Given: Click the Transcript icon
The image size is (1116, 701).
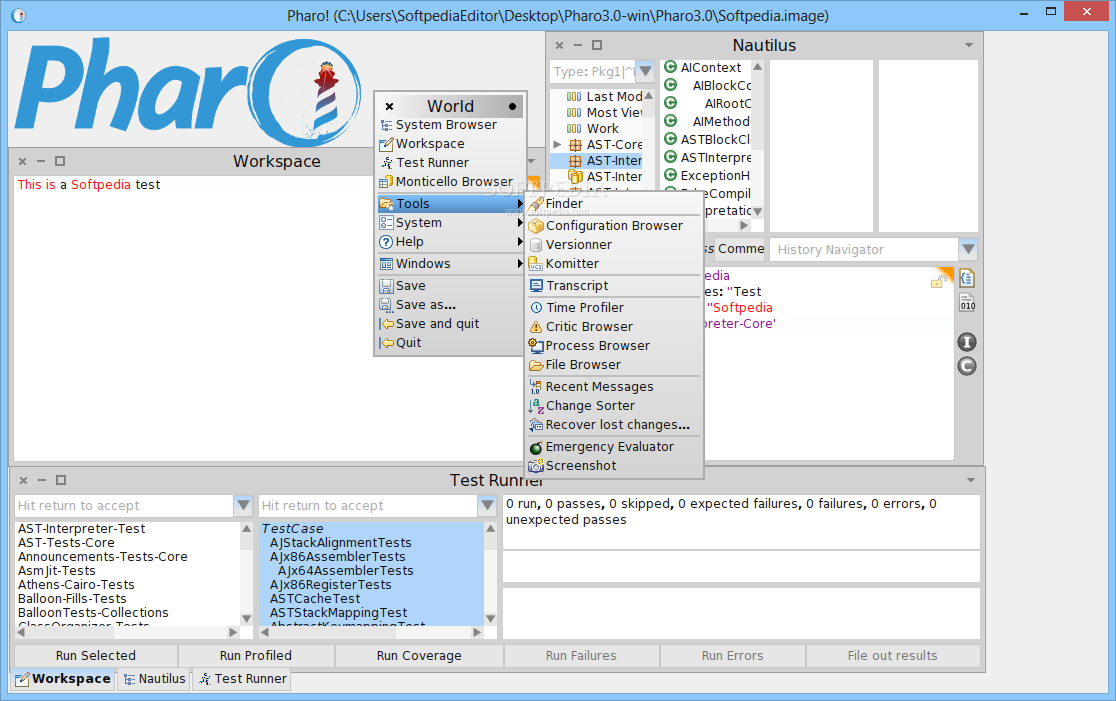Looking at the screenshot, I should 536,286.
